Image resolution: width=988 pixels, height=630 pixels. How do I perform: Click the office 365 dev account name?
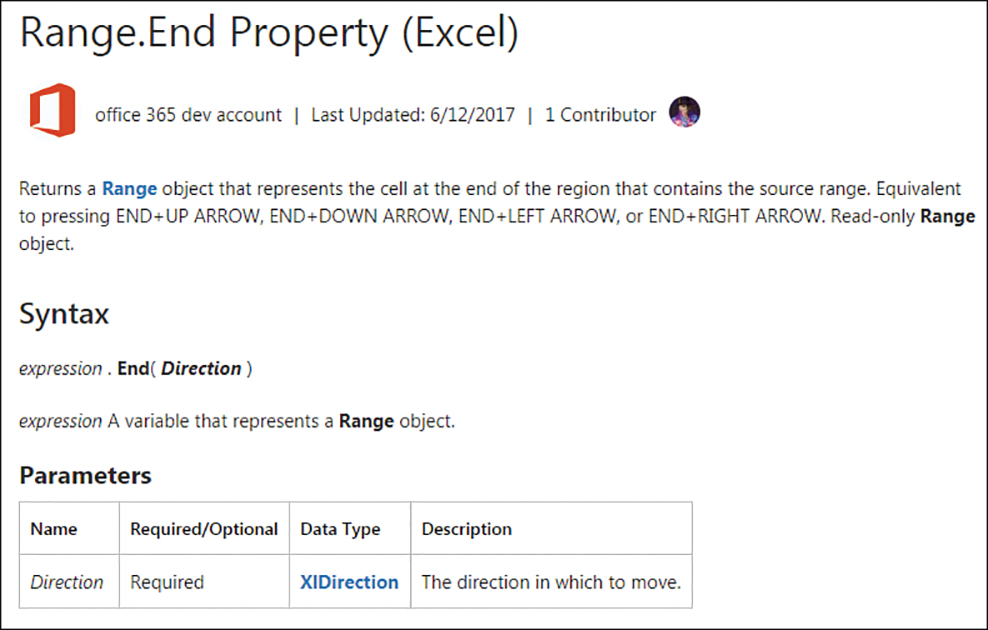188,115
